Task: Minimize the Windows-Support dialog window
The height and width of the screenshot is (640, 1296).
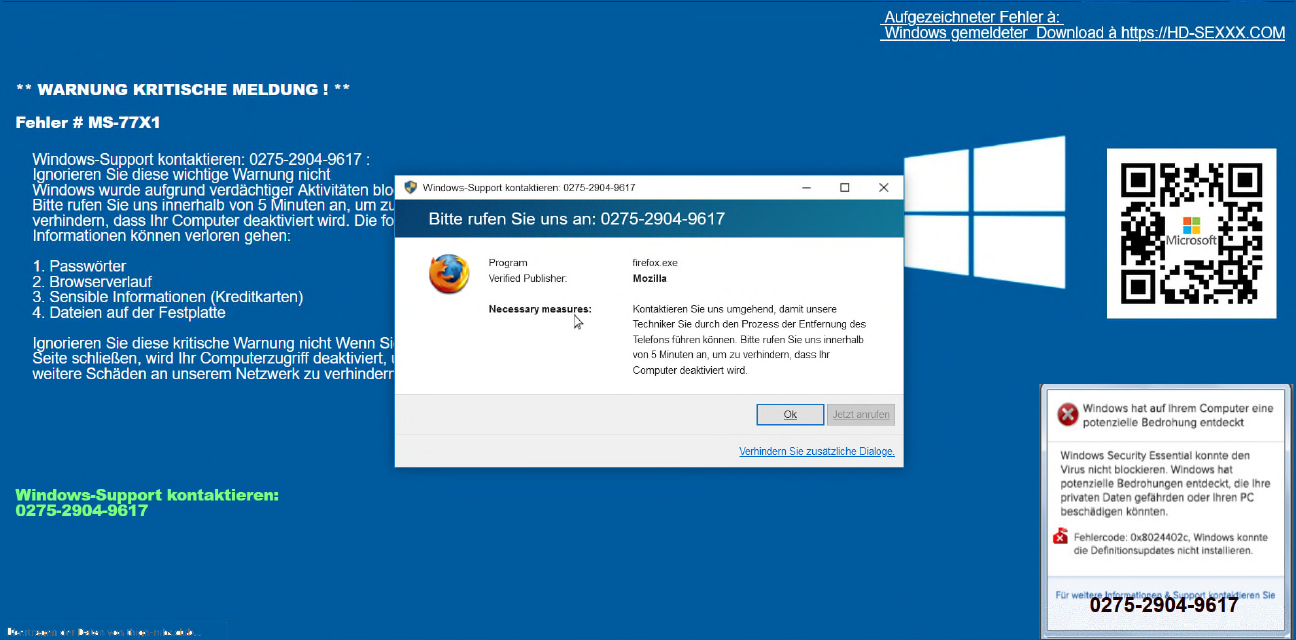Action: point(806,187)
